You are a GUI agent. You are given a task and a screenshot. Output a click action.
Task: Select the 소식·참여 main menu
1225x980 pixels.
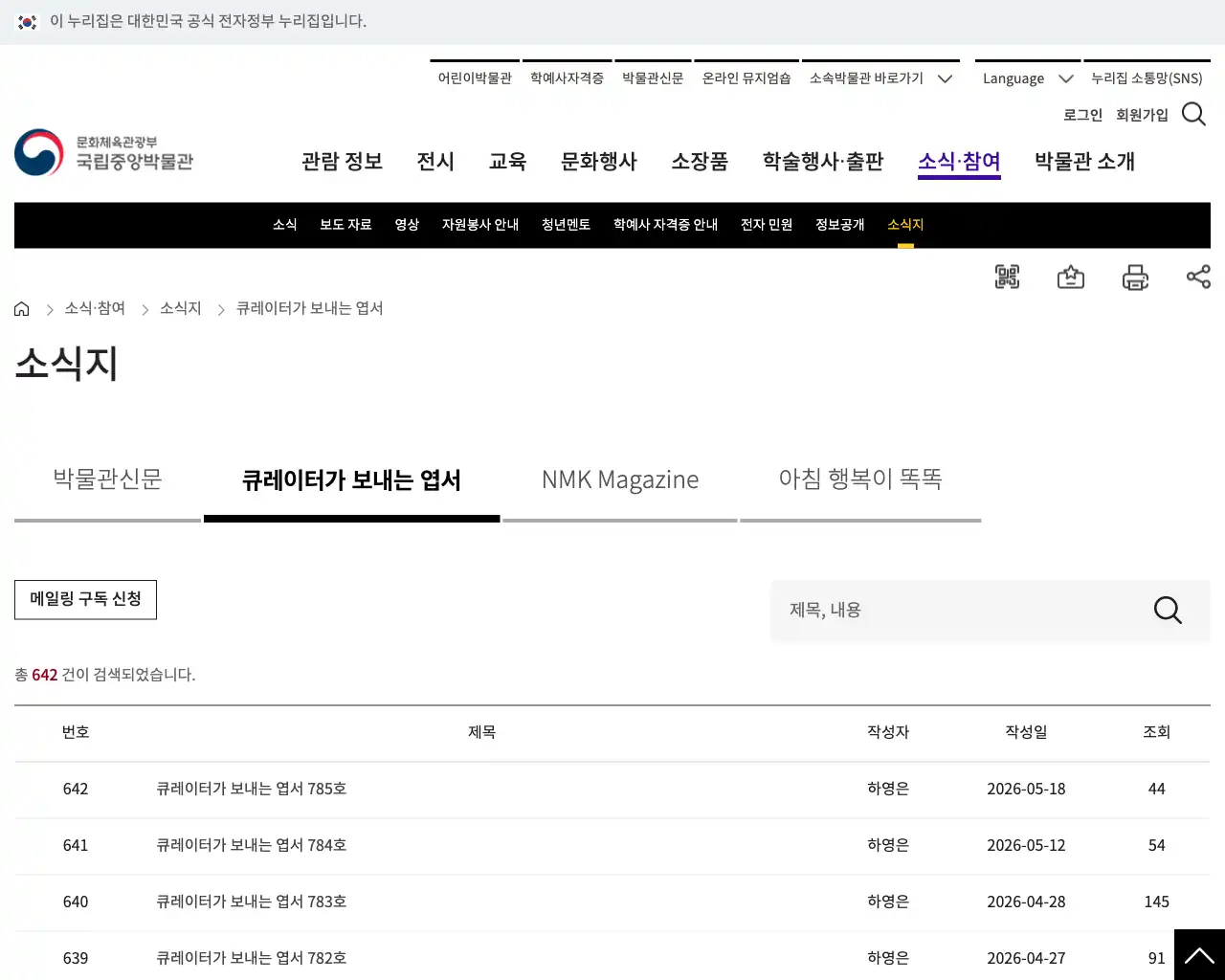tap(959, 162)
